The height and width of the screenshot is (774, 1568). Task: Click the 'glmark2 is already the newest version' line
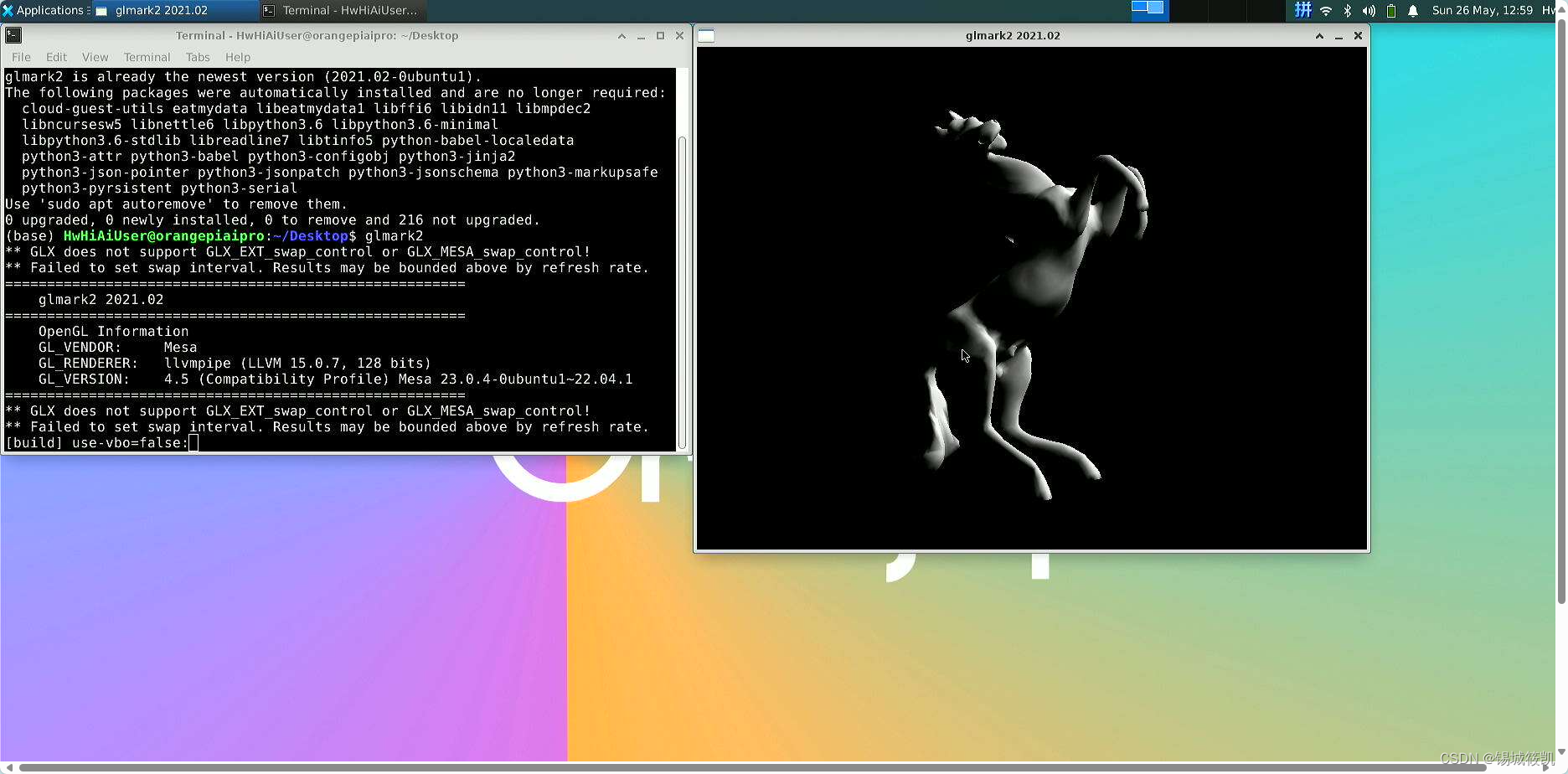pyautogui.click(x=243, y=76)
